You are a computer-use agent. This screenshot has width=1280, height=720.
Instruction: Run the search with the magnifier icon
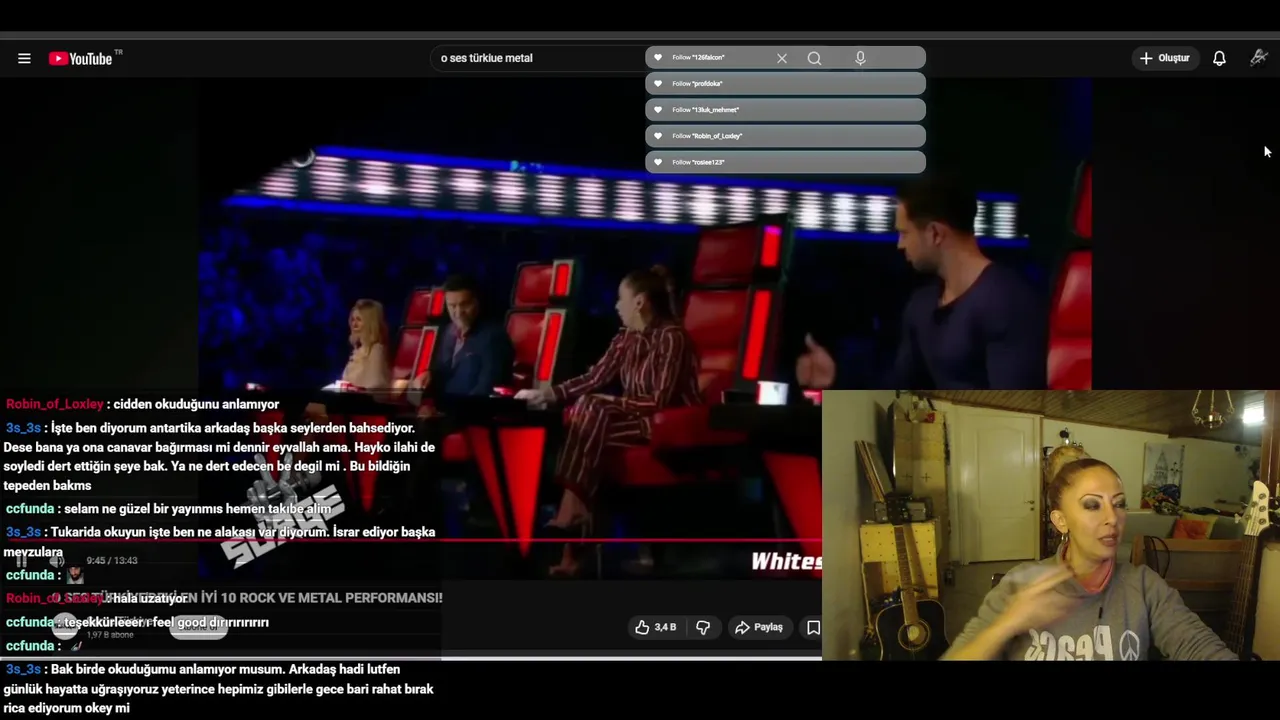tap(814, 58)
